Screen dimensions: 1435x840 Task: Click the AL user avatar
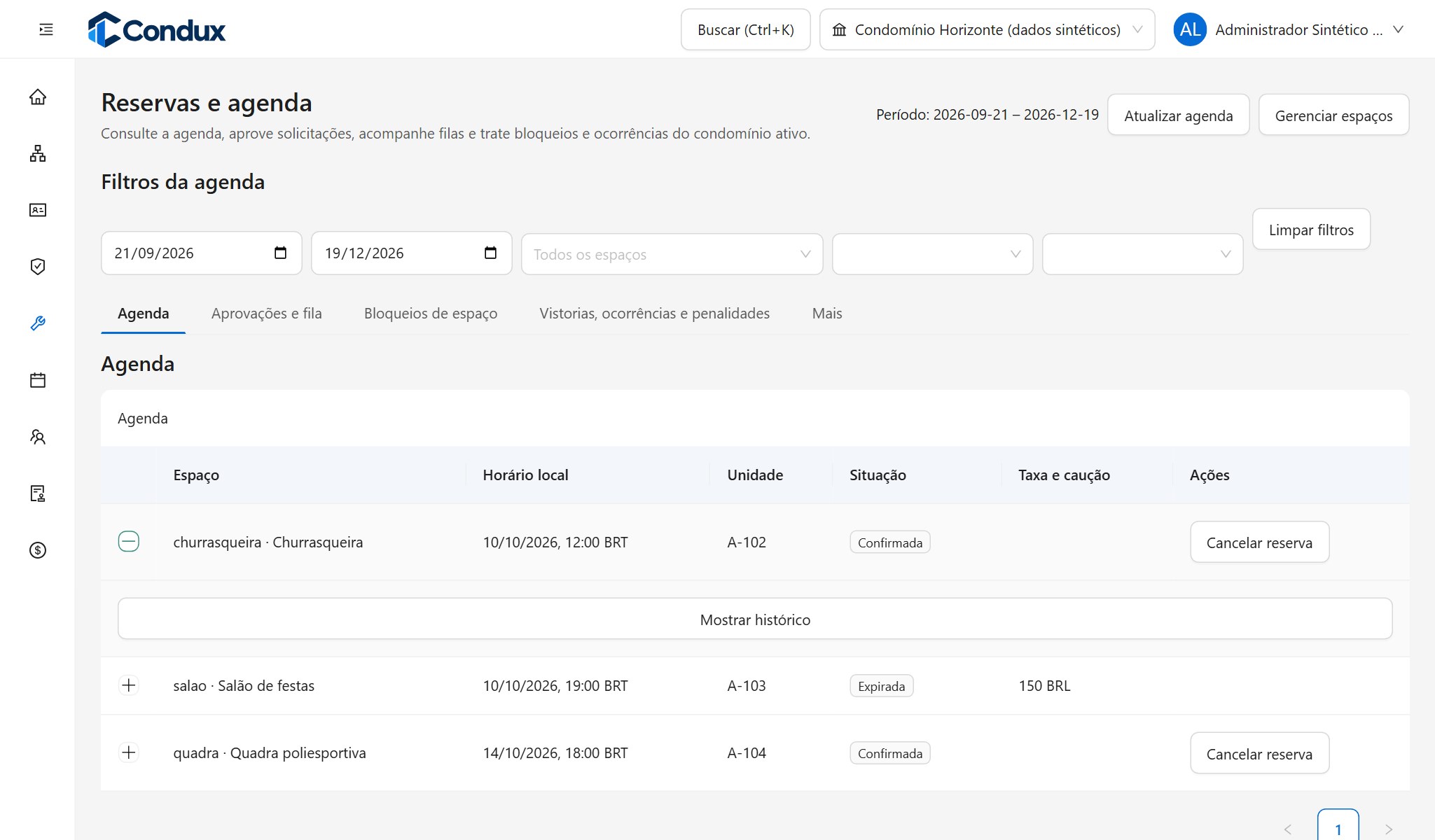1190,29
